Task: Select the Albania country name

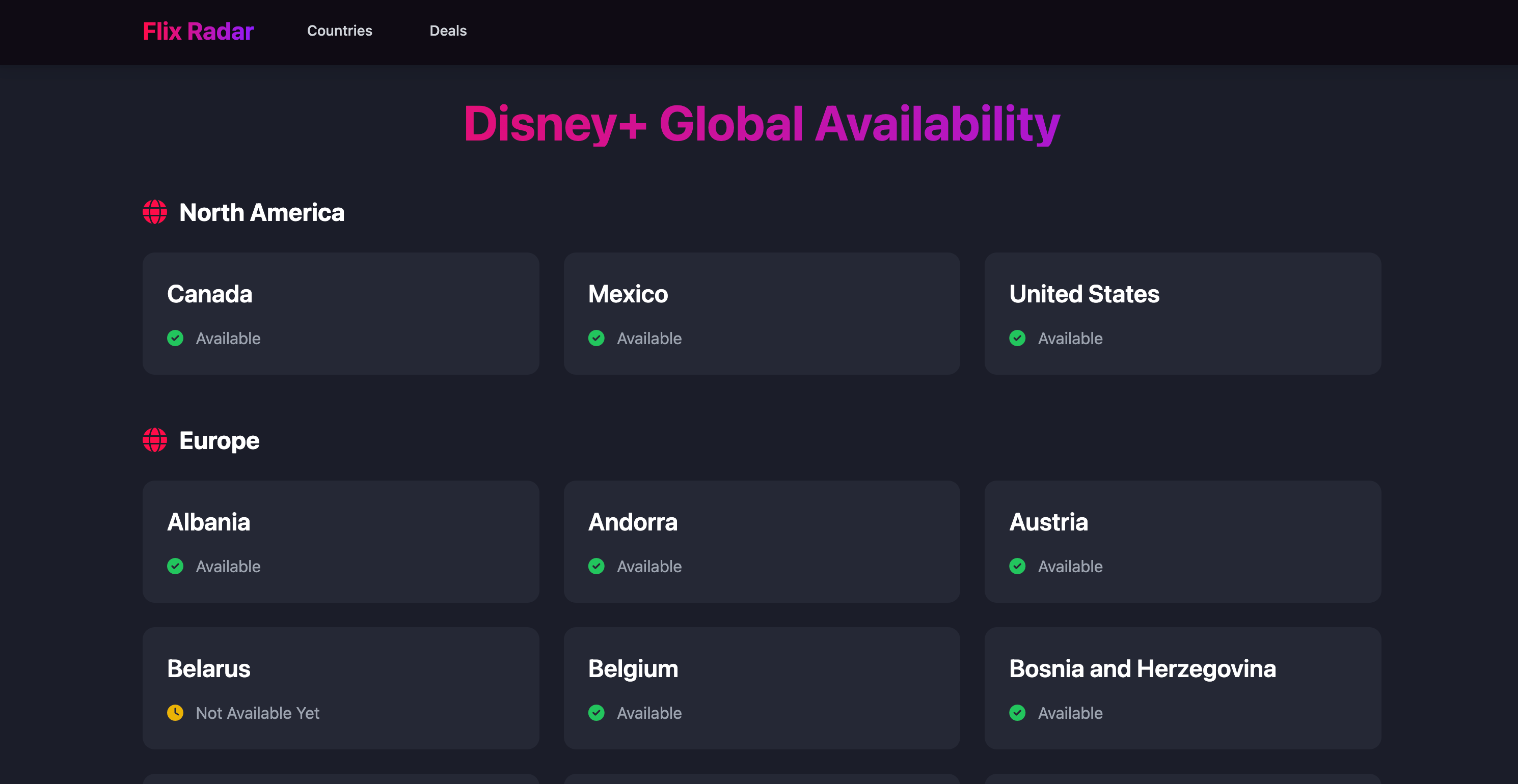Action: pyautogui.click(x=209, y=522)
